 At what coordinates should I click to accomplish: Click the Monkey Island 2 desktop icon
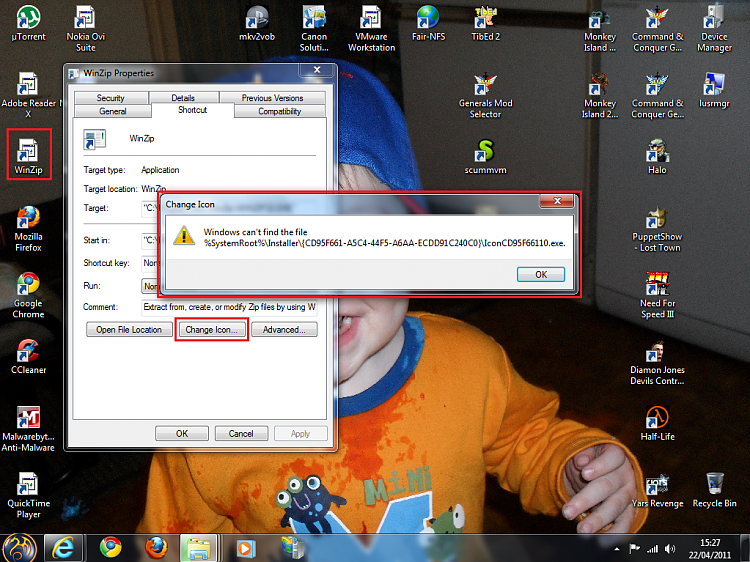tap(600, 96)
